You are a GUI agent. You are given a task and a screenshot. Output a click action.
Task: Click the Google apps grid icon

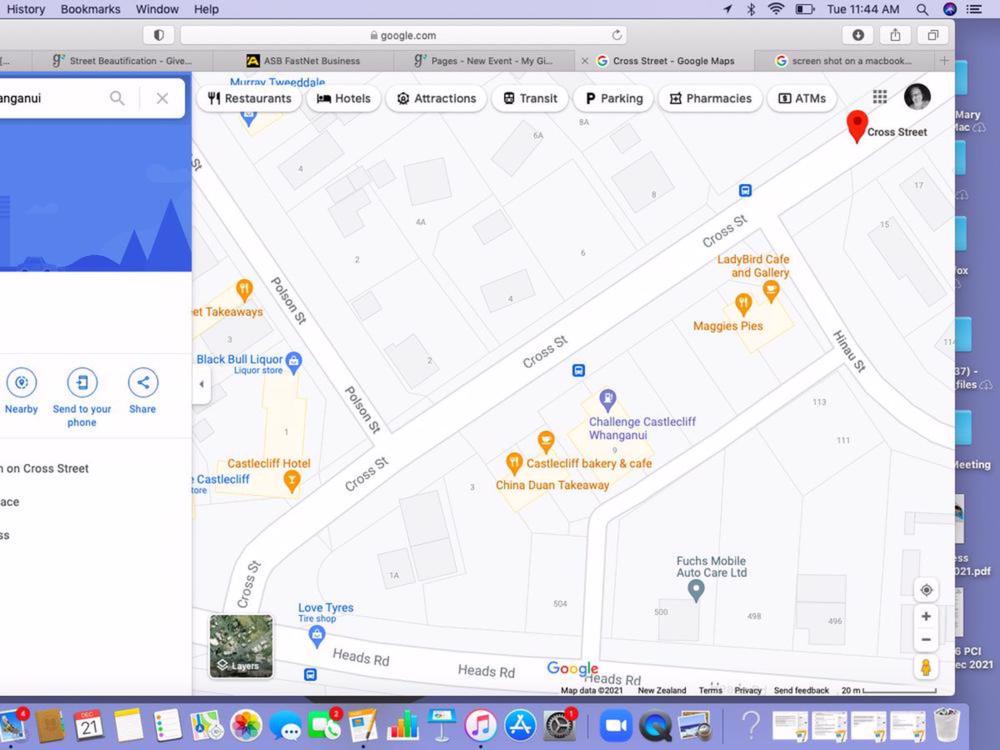pos(880,97)
